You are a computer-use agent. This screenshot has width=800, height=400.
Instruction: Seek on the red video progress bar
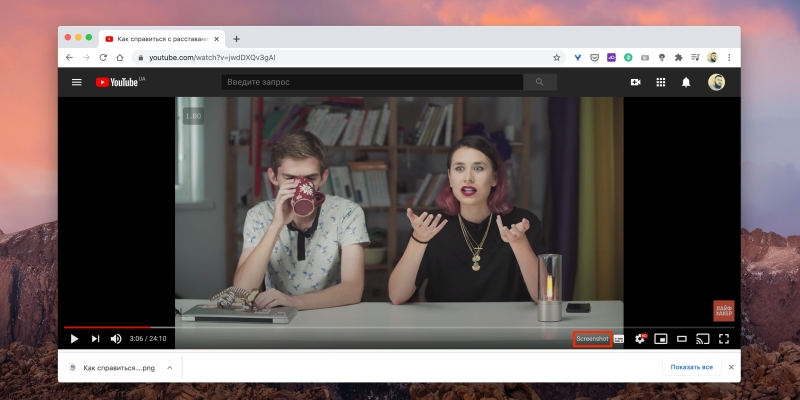pyautogui.click(x=107, y=327)
